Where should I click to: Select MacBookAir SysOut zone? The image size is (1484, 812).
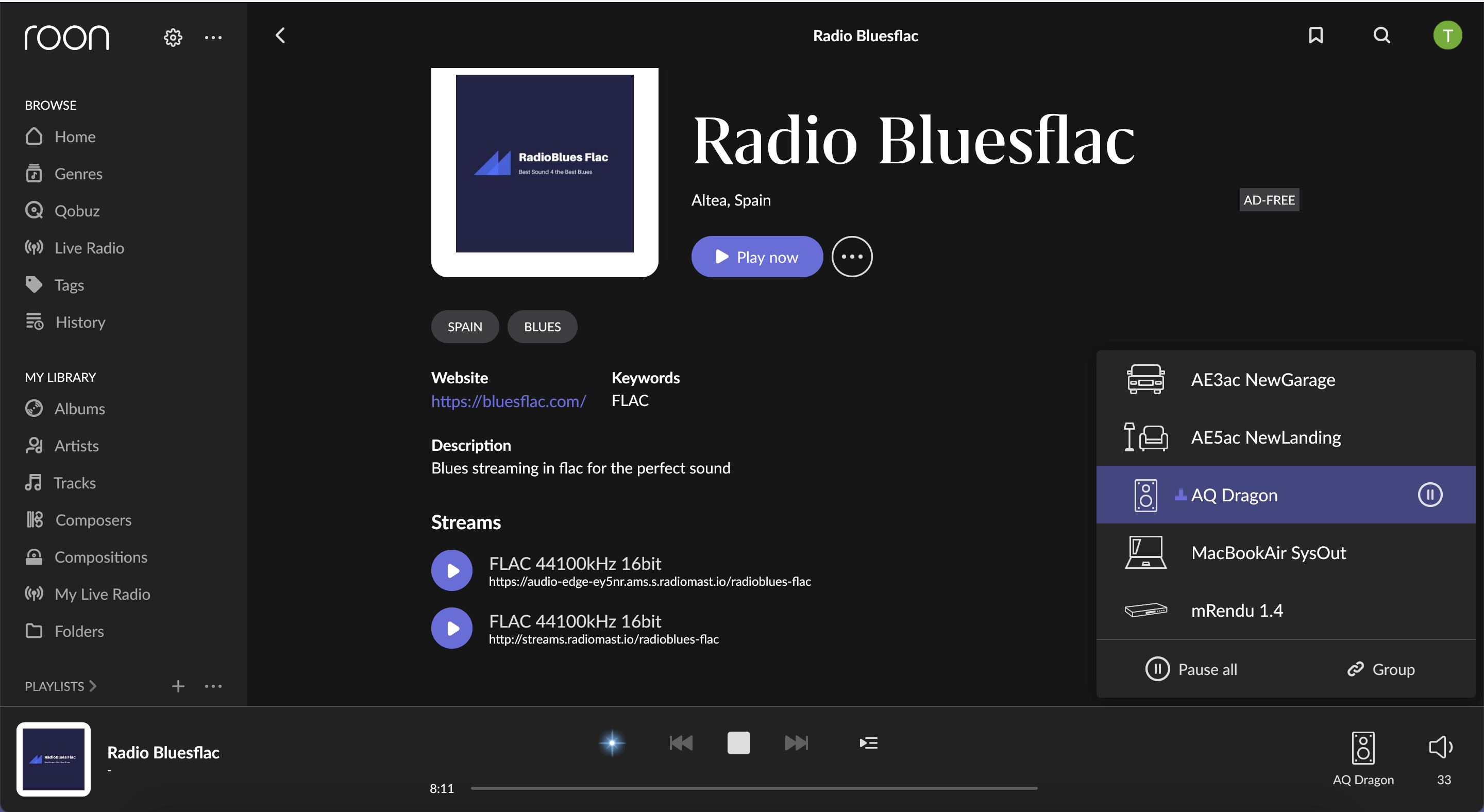[1268, 553]
